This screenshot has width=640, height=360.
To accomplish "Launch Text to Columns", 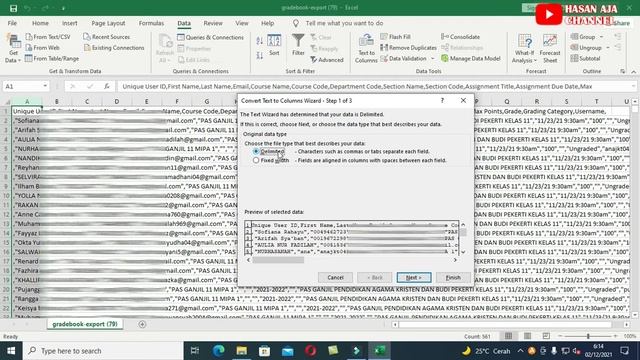I will click(x=366, y=49).
